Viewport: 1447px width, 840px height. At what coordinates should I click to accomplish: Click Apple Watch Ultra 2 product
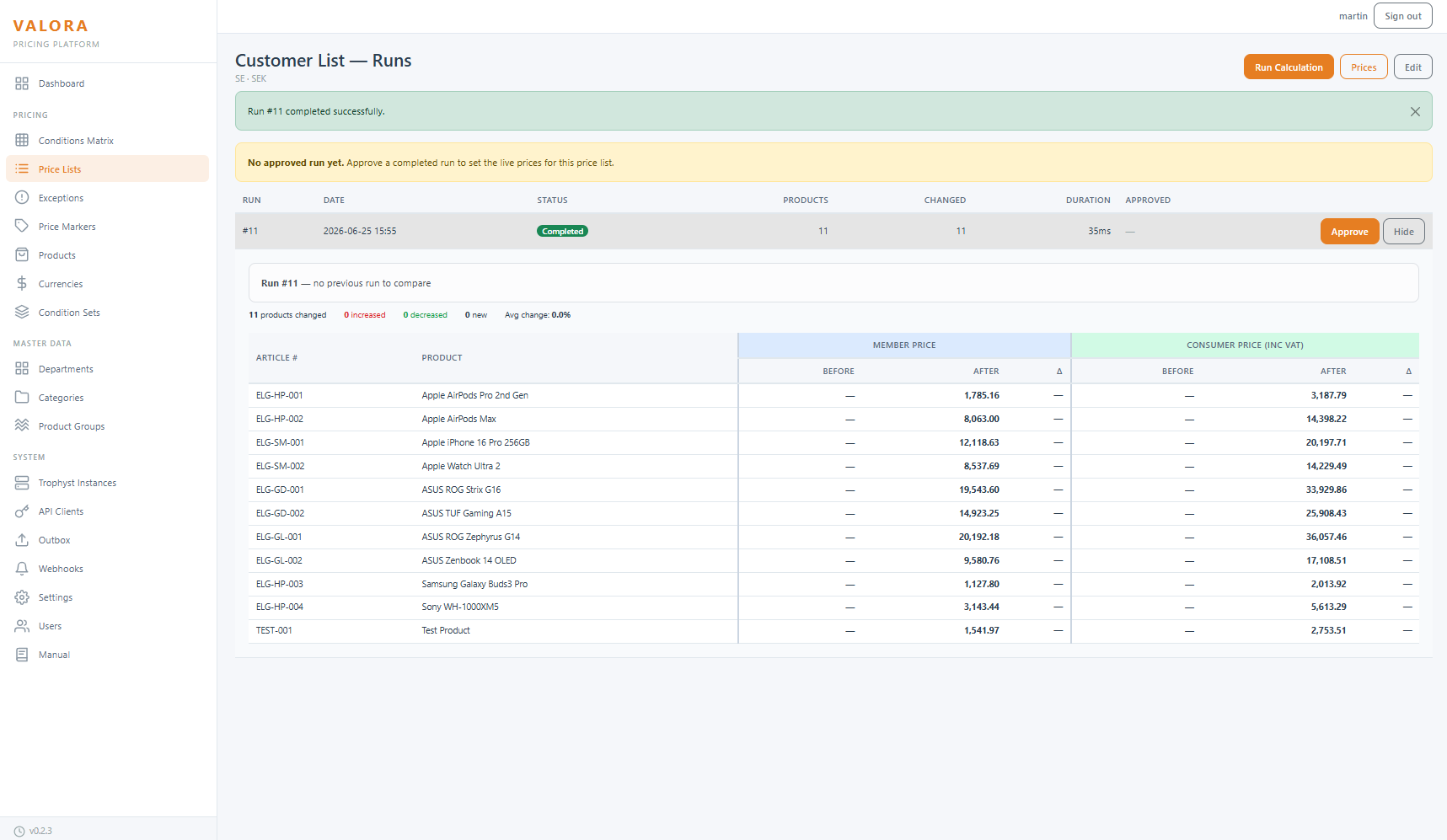point(461,466)
